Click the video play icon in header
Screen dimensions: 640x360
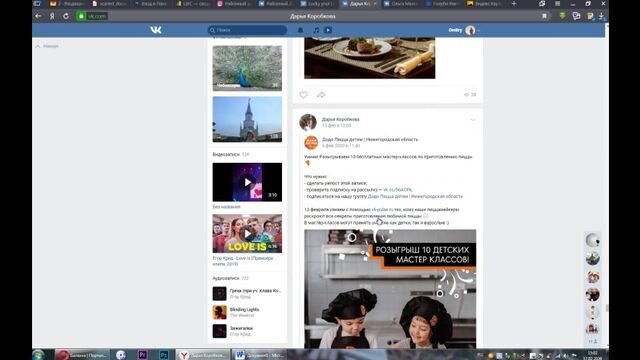point(328,30)
